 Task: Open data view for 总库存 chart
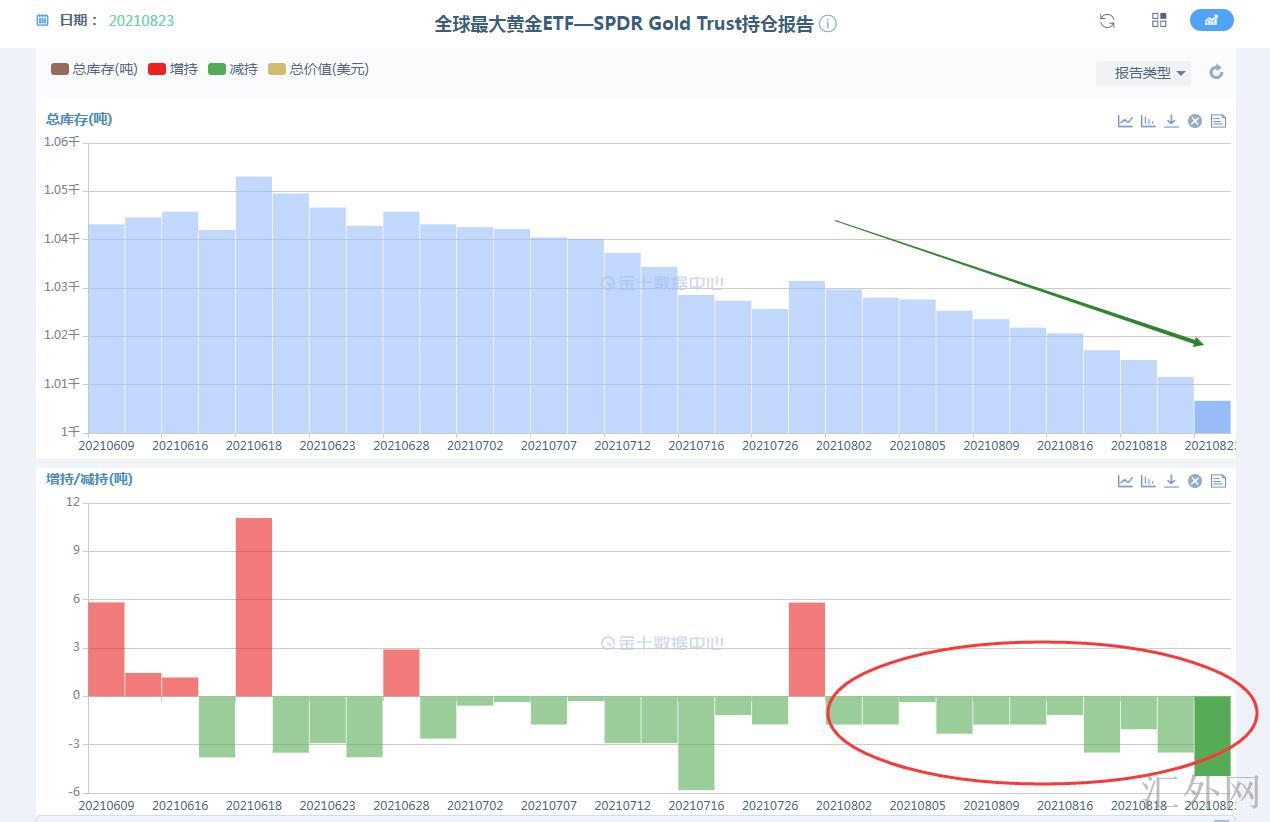point(1218,121)
